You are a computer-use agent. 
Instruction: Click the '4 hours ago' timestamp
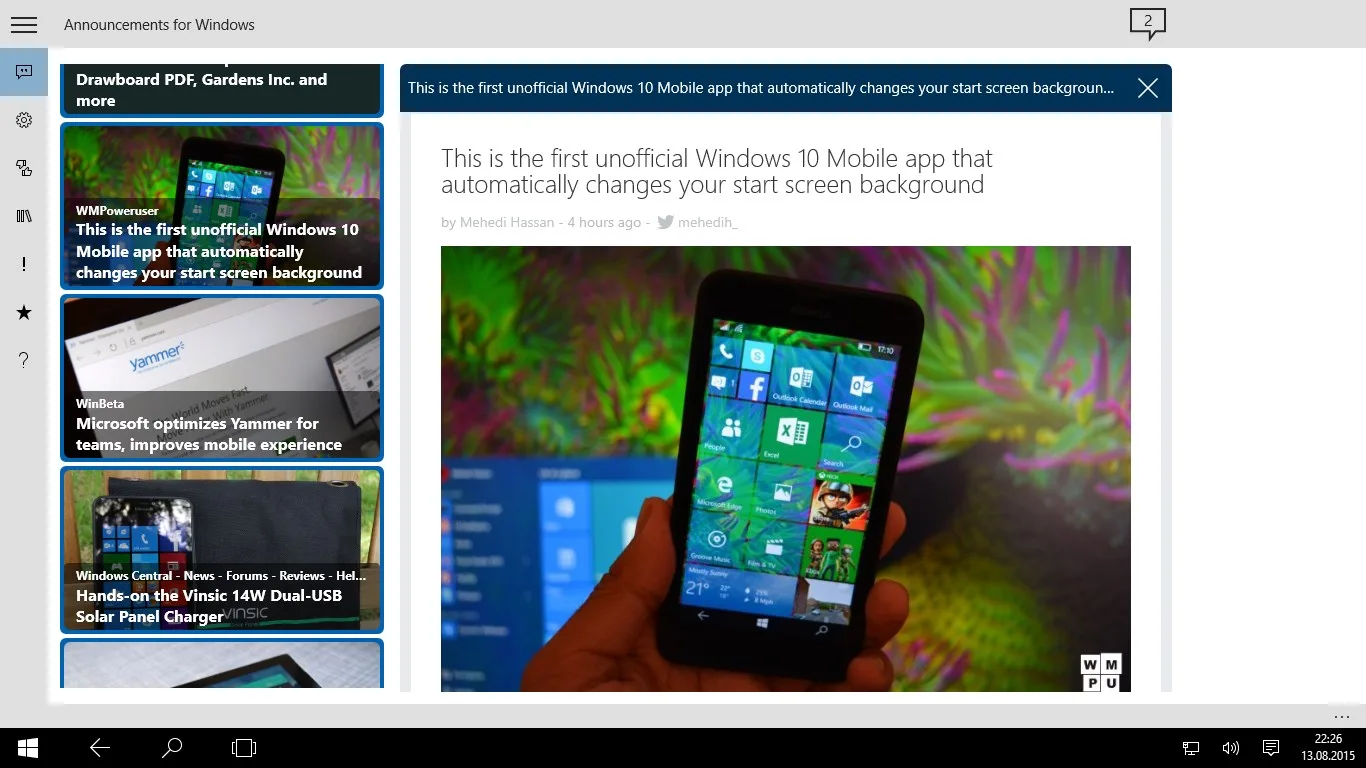pos(604,222)
